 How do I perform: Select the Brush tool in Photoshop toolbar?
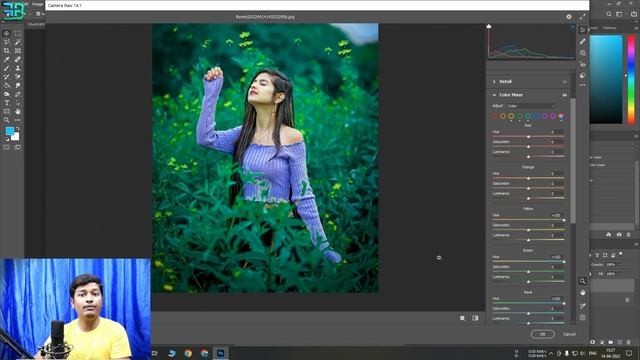7,68
